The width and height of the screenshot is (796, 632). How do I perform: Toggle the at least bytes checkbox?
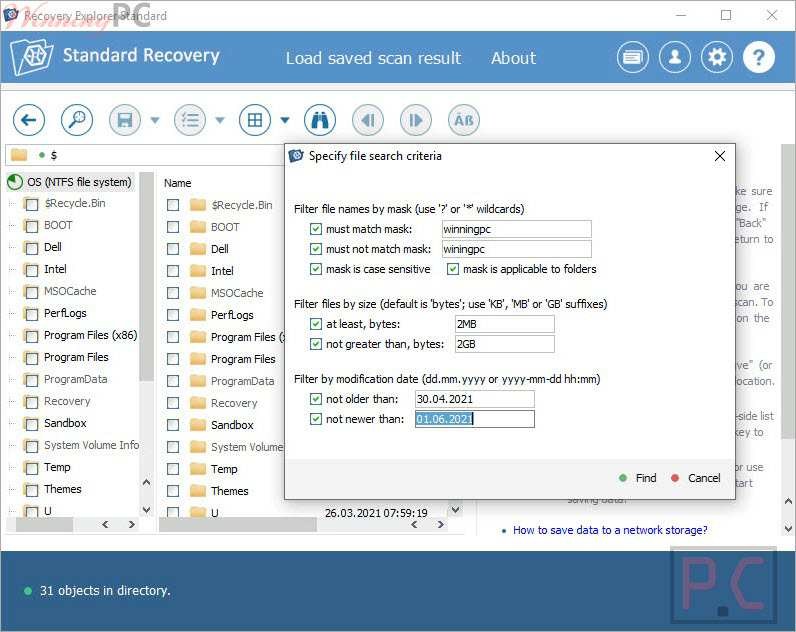pos(316,324)
